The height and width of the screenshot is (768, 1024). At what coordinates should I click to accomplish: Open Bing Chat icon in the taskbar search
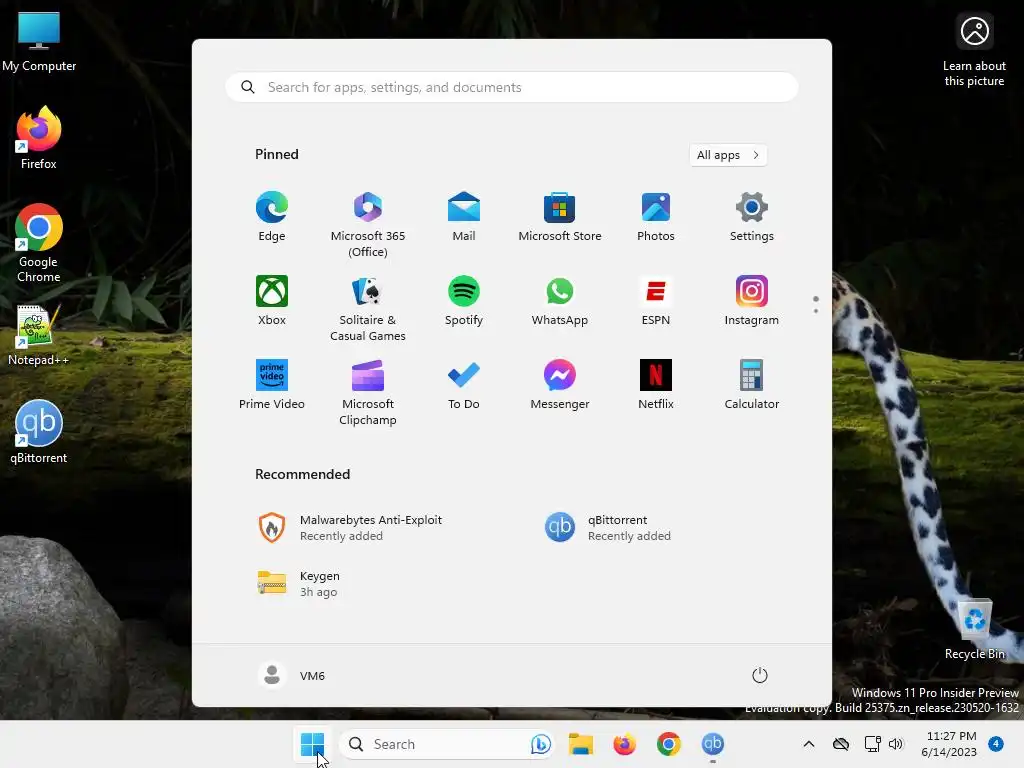(540, 744)
